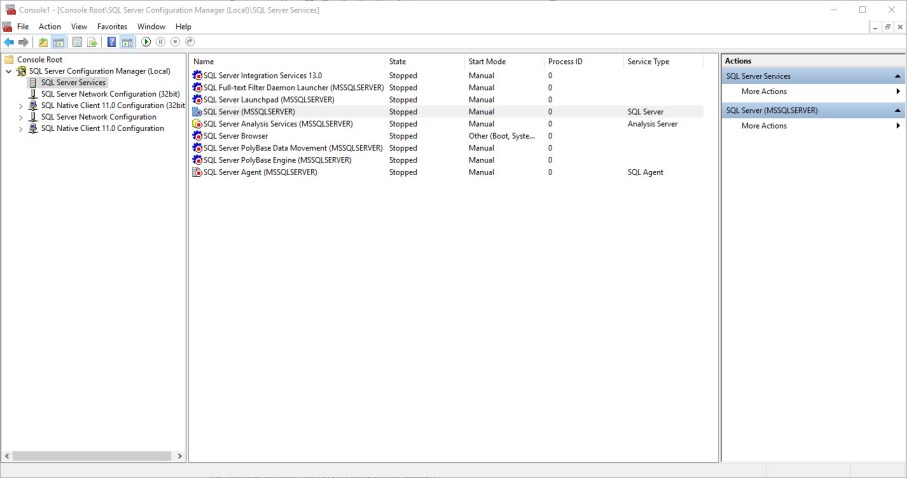The image size is (907, 478).
Task: Select Console Root tree label
Action: (x=39, y=60)
